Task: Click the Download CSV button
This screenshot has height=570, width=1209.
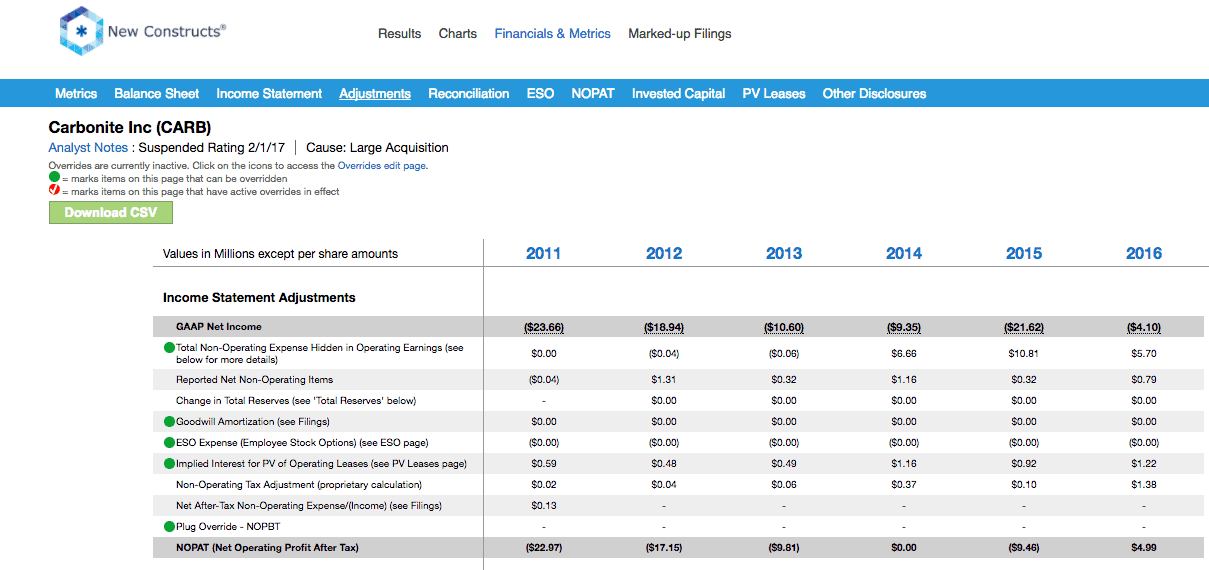Action: (x=110, y=212)
